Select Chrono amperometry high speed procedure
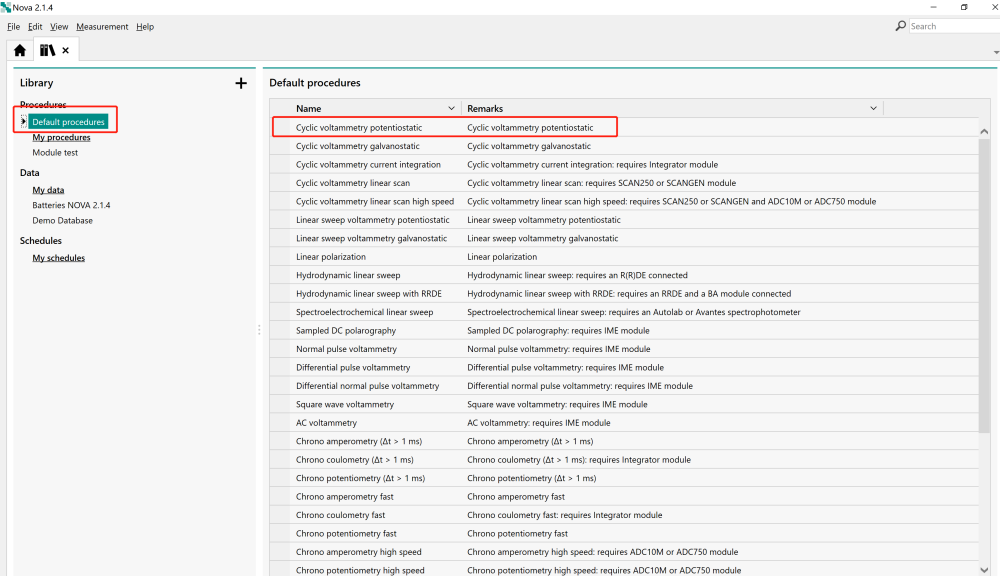Image resolution: width=1000 pixels, height=576 pixels. pos(358,552)
